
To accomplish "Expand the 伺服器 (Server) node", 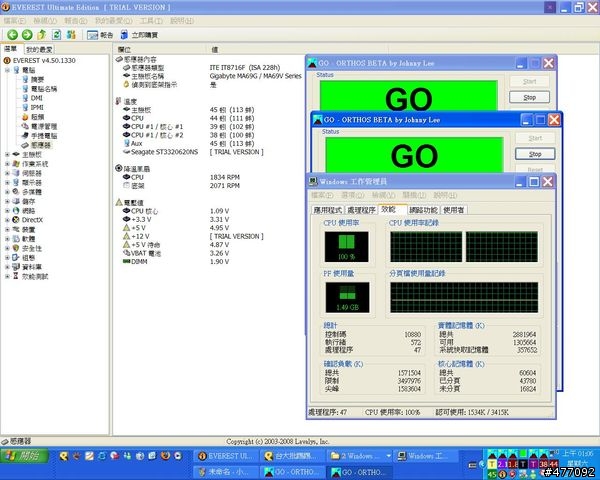I will [7, 173].
